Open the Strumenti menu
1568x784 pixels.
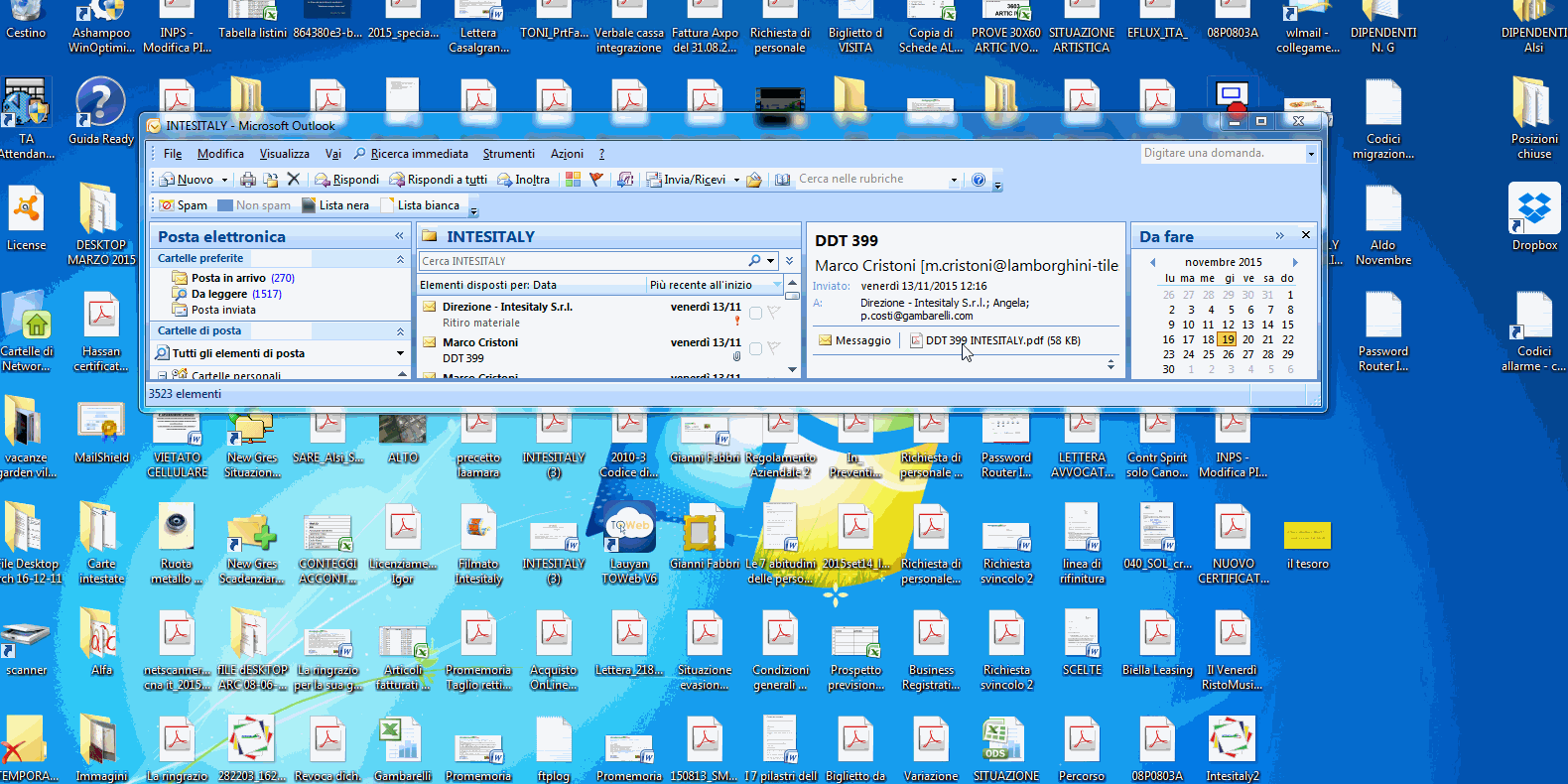click(509, 154)
